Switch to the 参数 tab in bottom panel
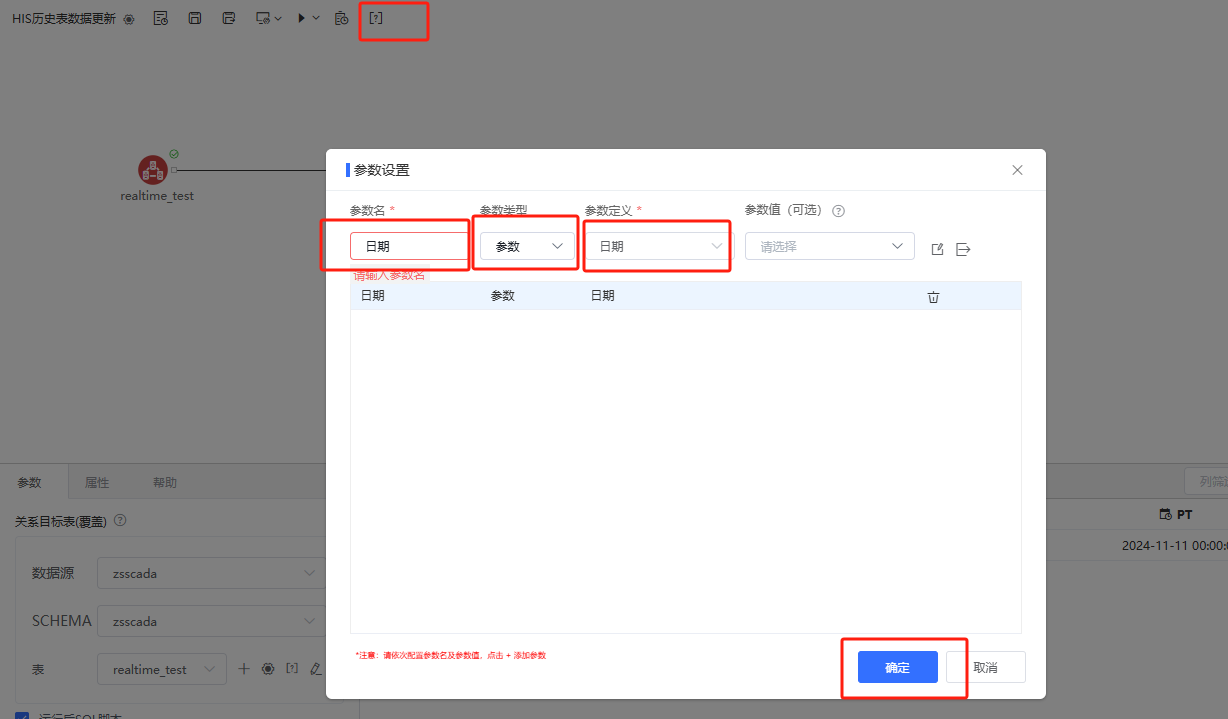The image size is (1228, 719). [x=30, y=482]
